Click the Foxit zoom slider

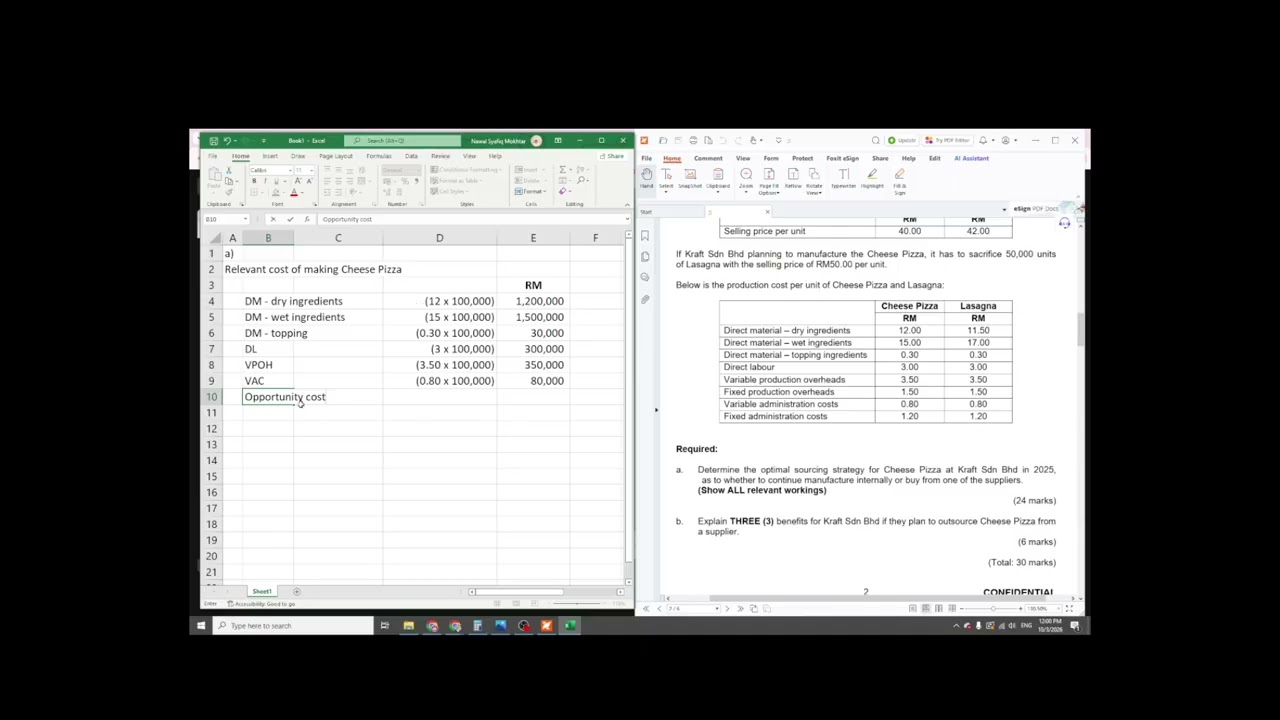tap(994, 609)
